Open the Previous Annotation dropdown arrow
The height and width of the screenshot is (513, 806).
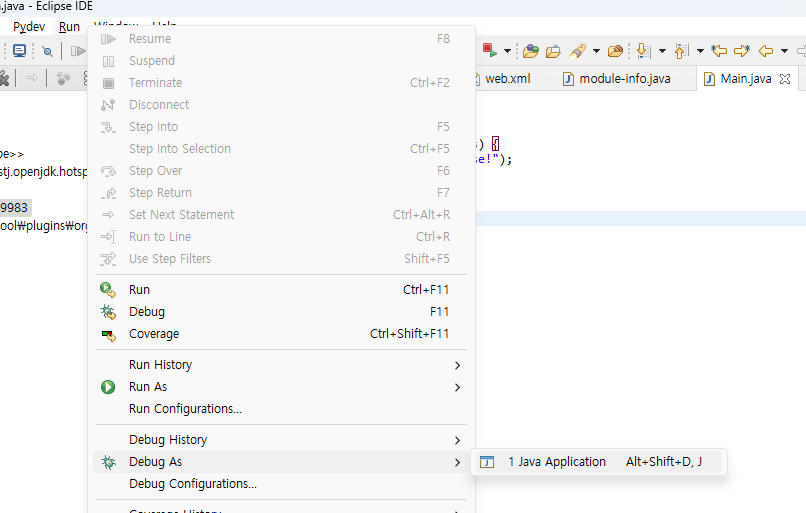[700, 51]
